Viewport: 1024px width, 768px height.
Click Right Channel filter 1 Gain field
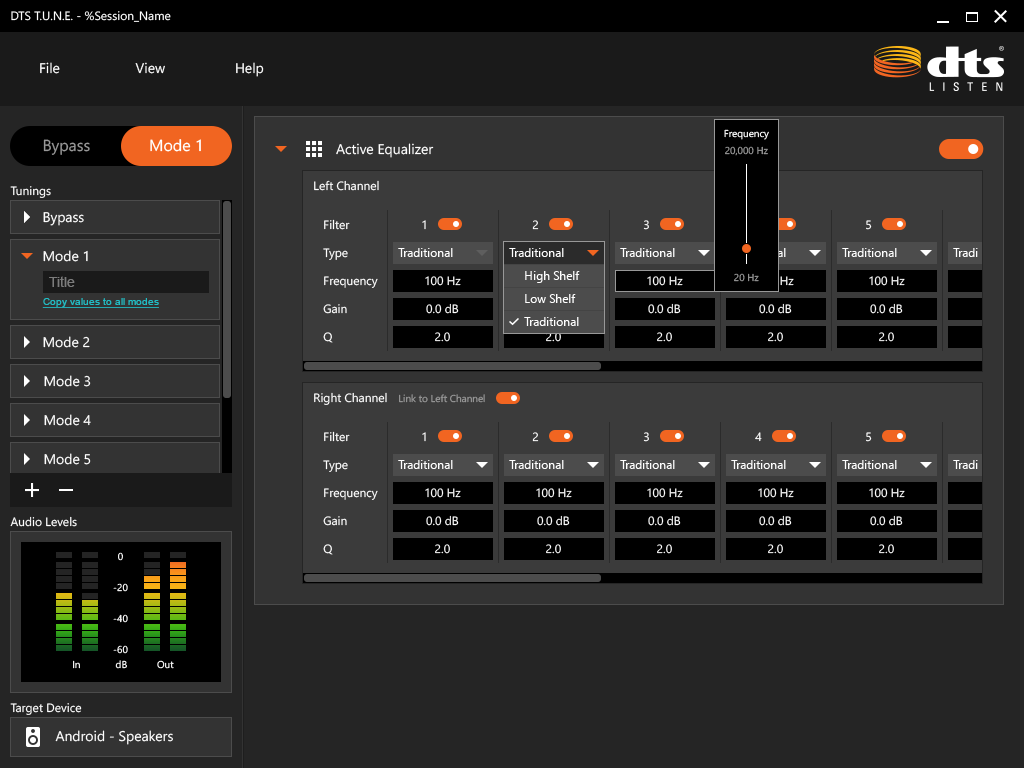[x=443, y=521]
